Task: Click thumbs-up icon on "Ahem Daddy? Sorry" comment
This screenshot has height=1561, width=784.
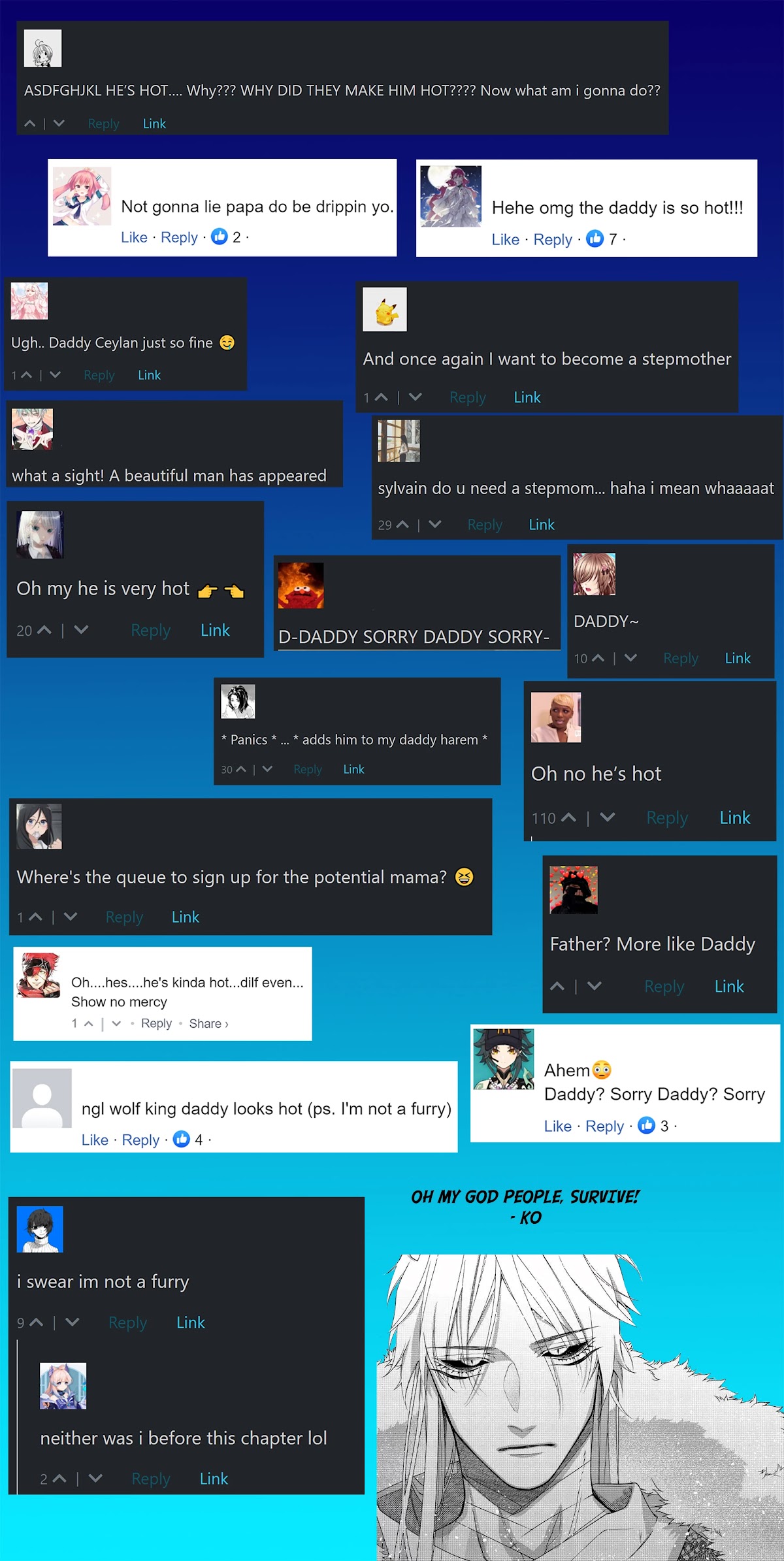Action: click(x=646, y=1125)
